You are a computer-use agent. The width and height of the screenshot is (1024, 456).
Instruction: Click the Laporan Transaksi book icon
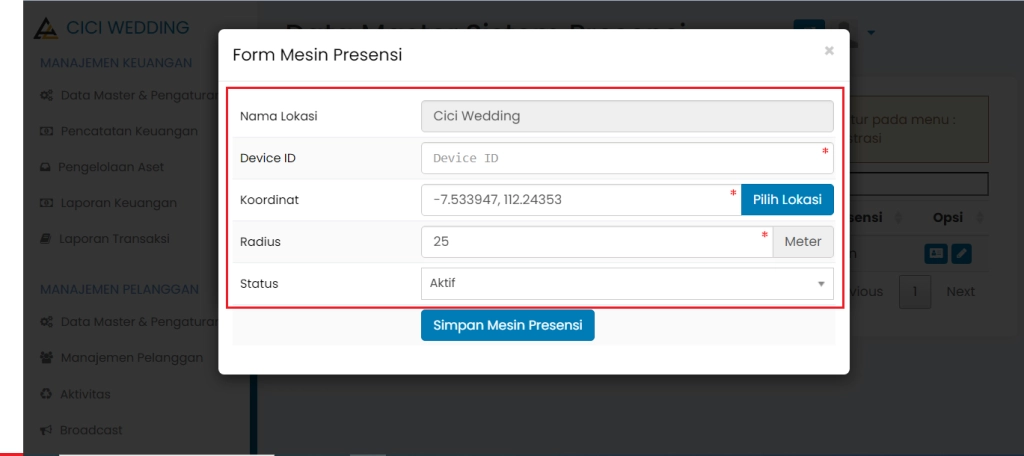(46, 239)
